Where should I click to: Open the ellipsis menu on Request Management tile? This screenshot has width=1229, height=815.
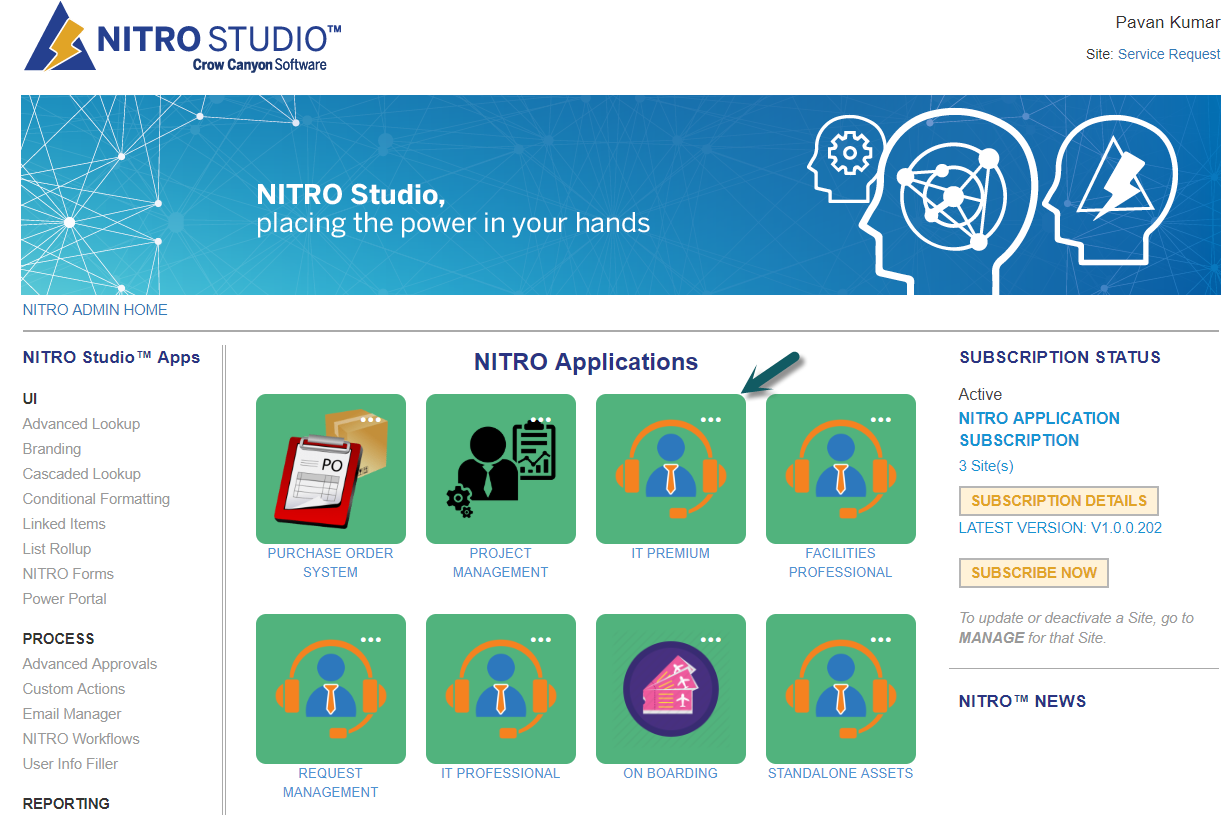(x=371, y=640)
